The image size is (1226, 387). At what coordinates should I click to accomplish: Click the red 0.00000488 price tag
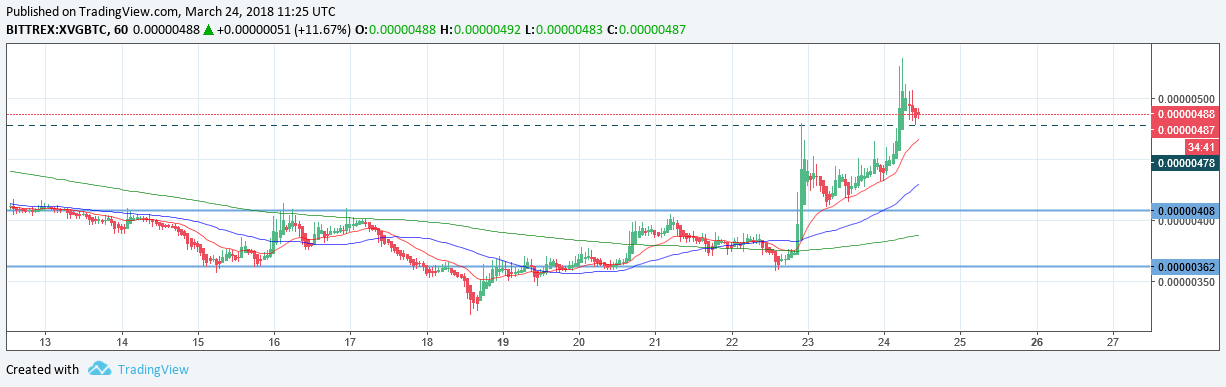point(1187,115)
